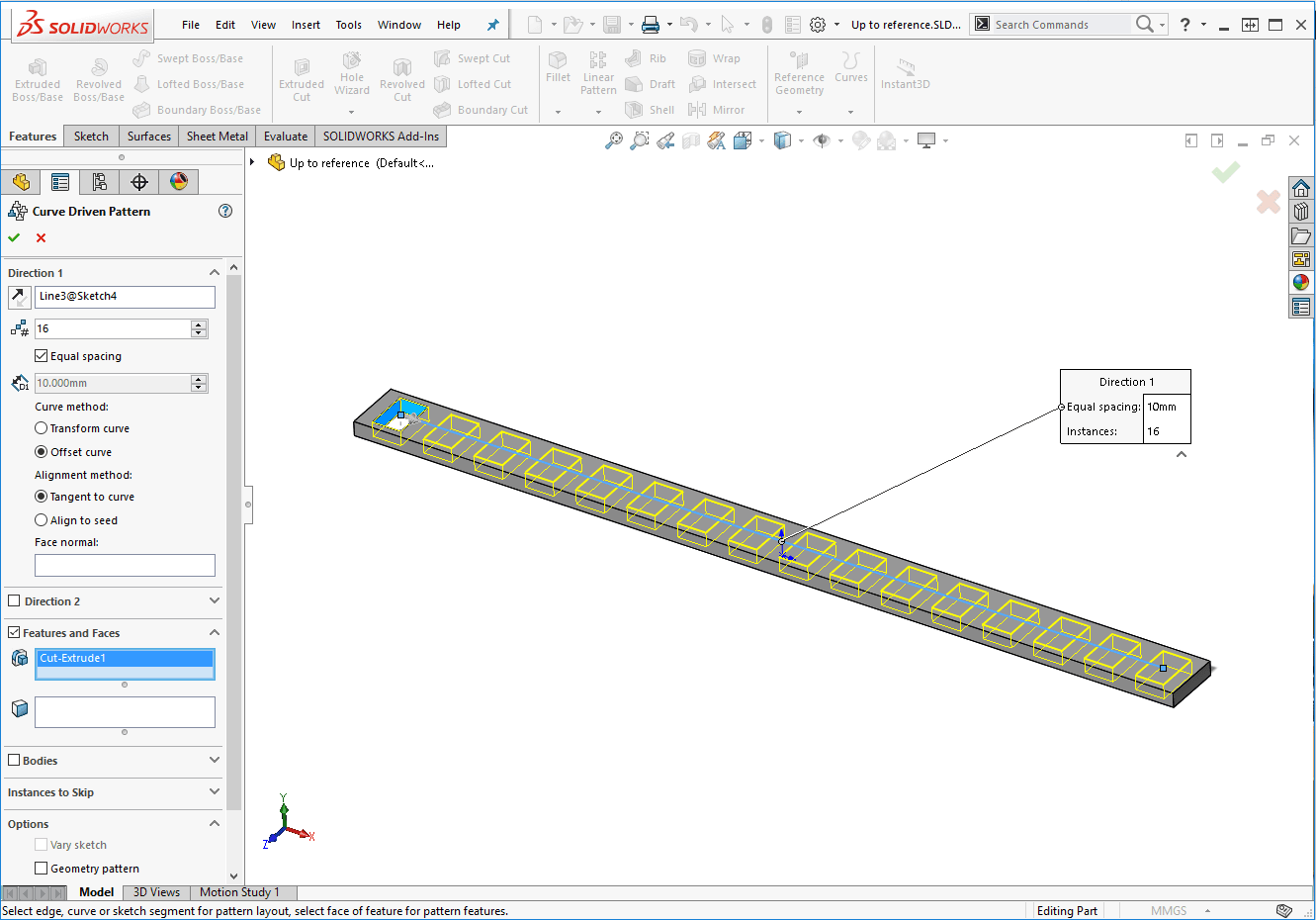
Task: Uncheck the Equal spacing checkbox
Action: point(42,356)
